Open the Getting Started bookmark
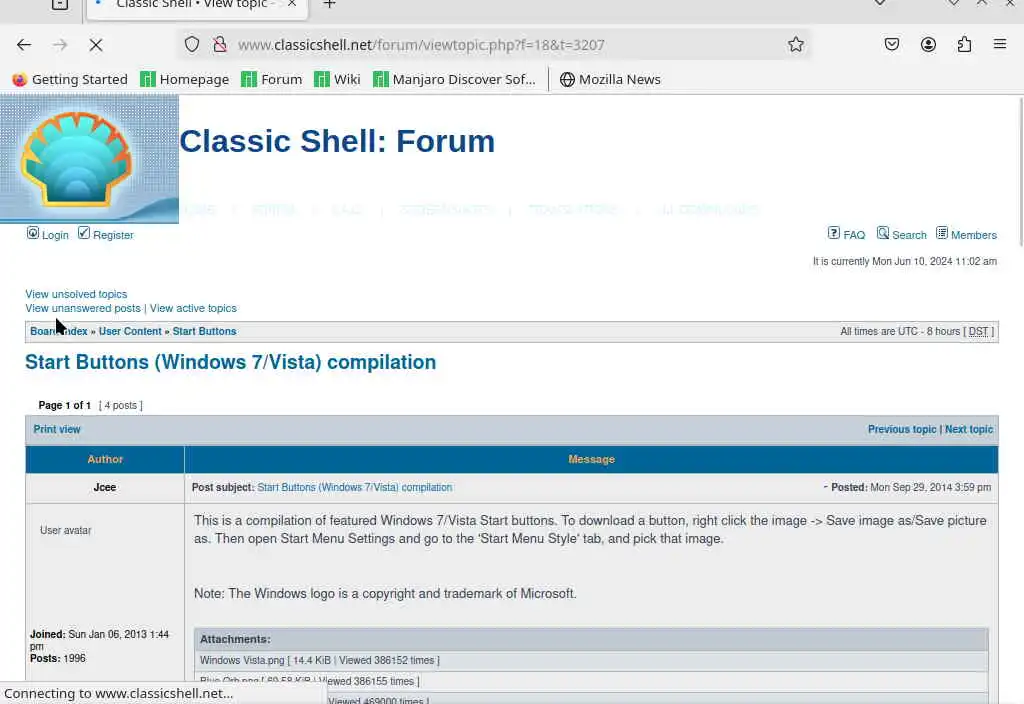1024x704 pixels. pyautogui.click(x=70, y=79)
